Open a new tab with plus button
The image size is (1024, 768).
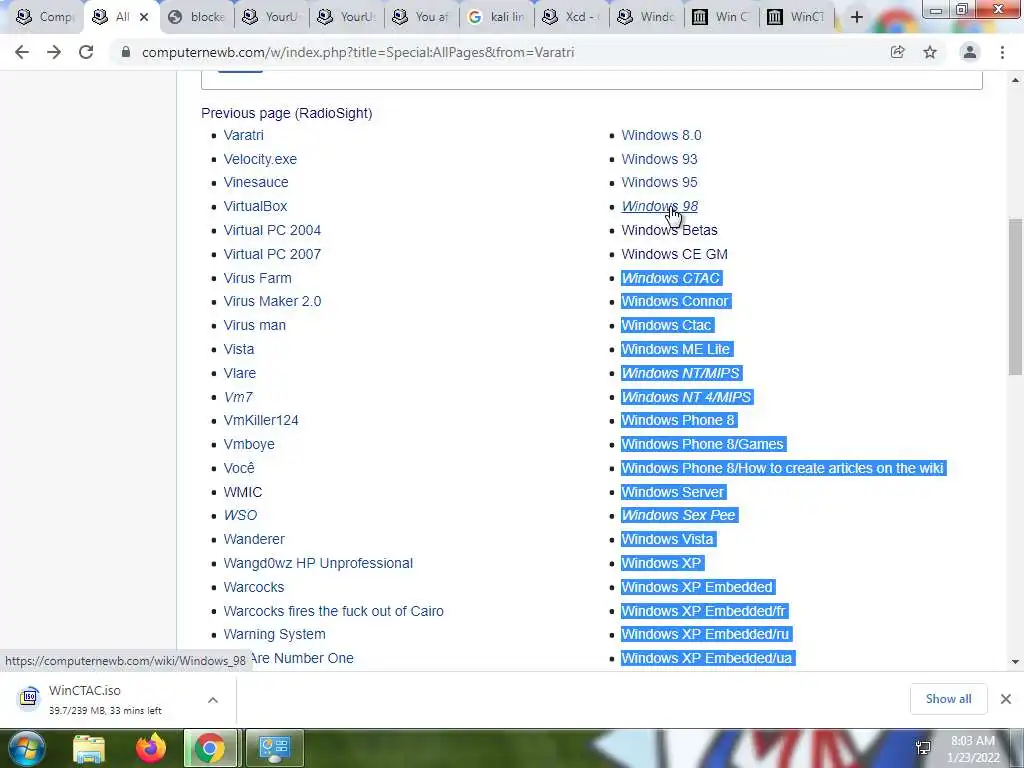click(857, 17)
